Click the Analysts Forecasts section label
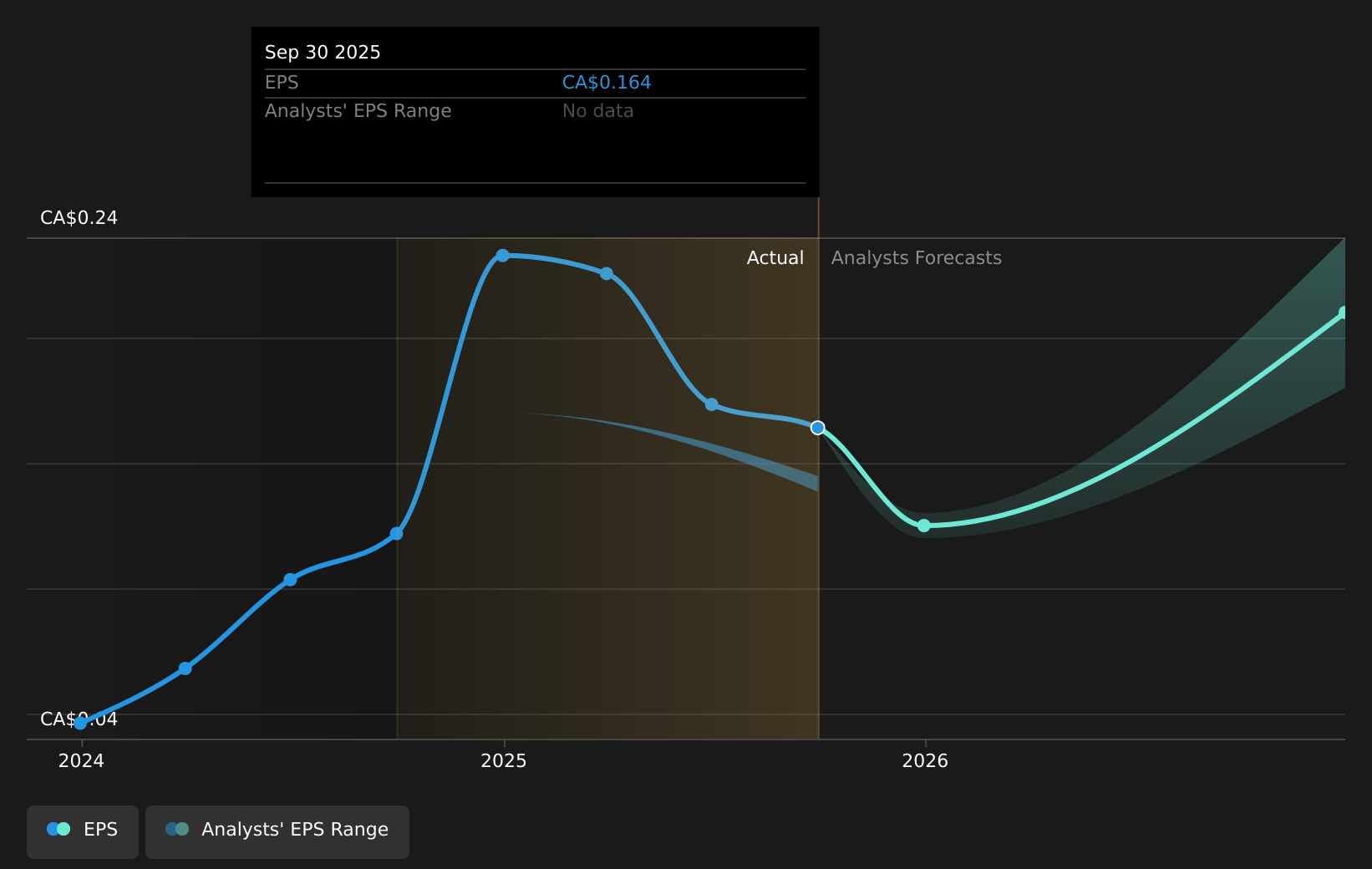Image resolution: width=1372 pixels, height=869 pixels. click(916, 258)
